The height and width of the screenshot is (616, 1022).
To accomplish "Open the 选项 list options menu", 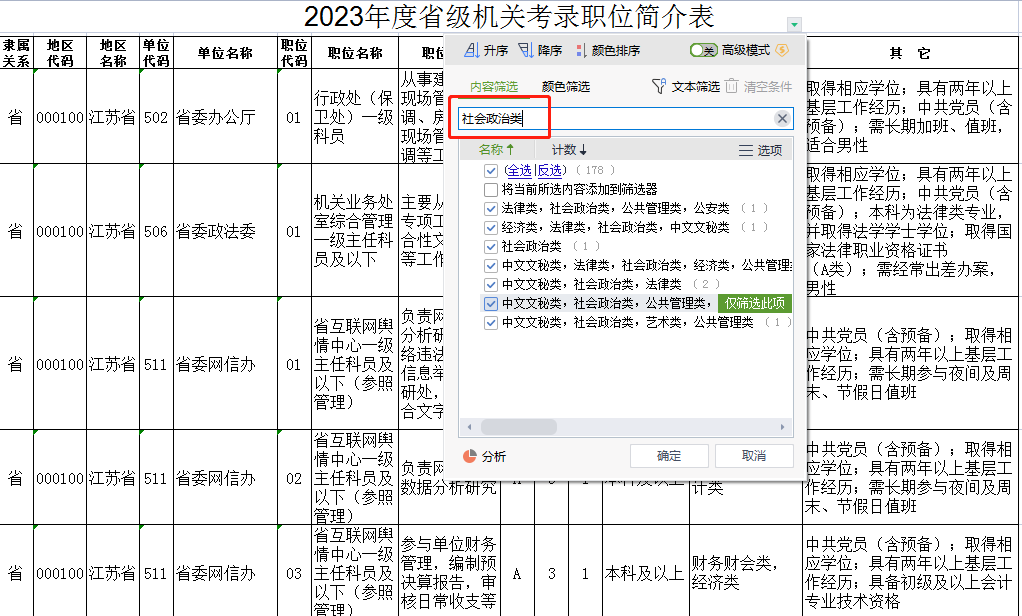I will (x=760, y=151).
